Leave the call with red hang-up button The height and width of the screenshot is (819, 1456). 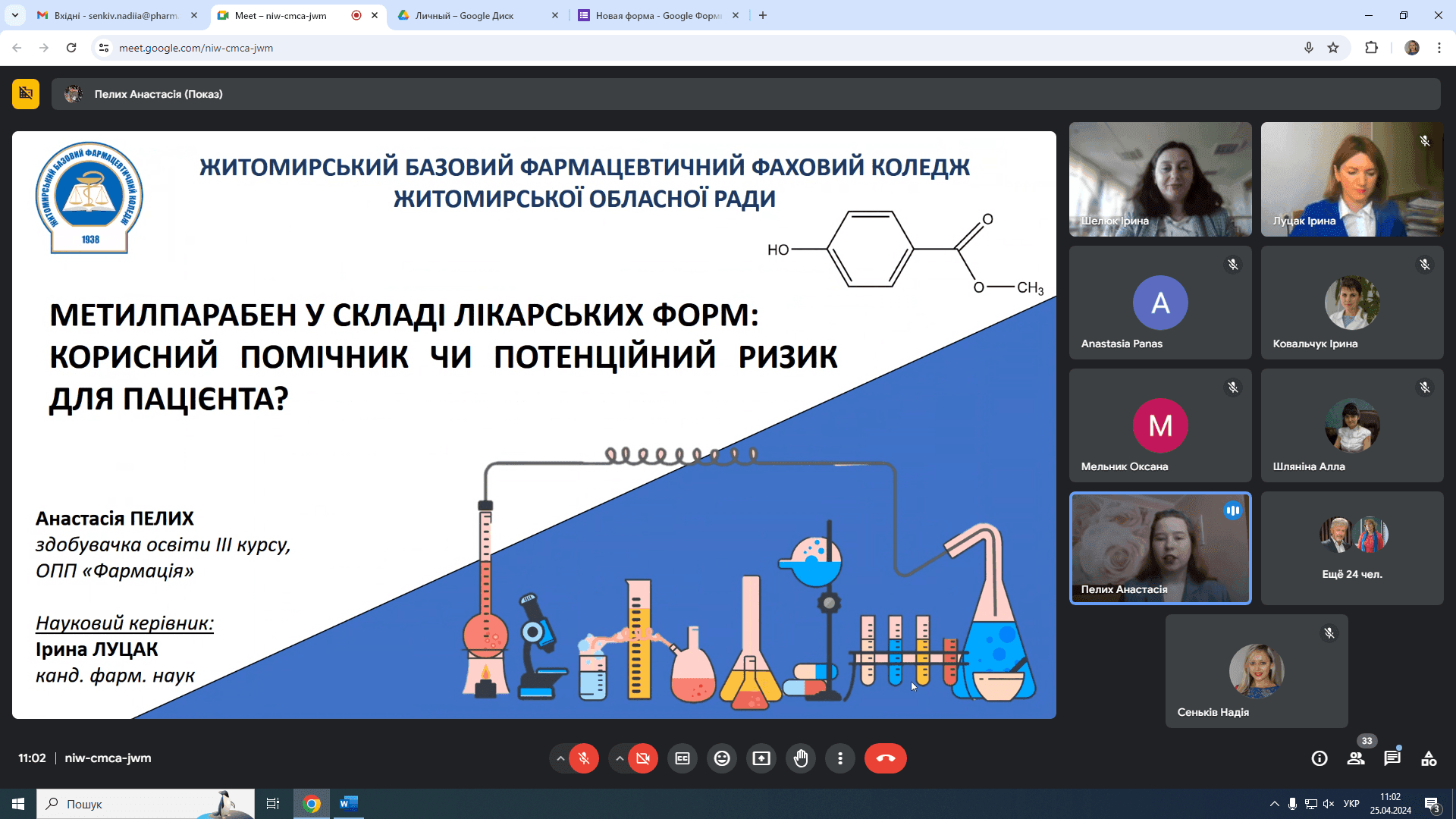click(x=886, y=758)
